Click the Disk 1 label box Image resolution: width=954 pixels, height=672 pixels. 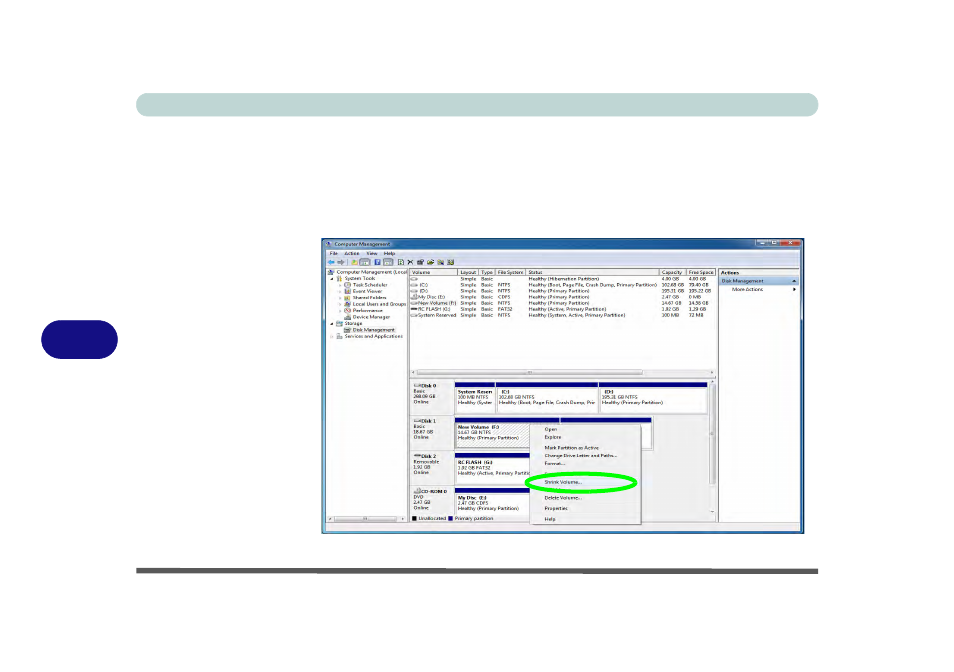pyautogui.click(x=432, y=433)
